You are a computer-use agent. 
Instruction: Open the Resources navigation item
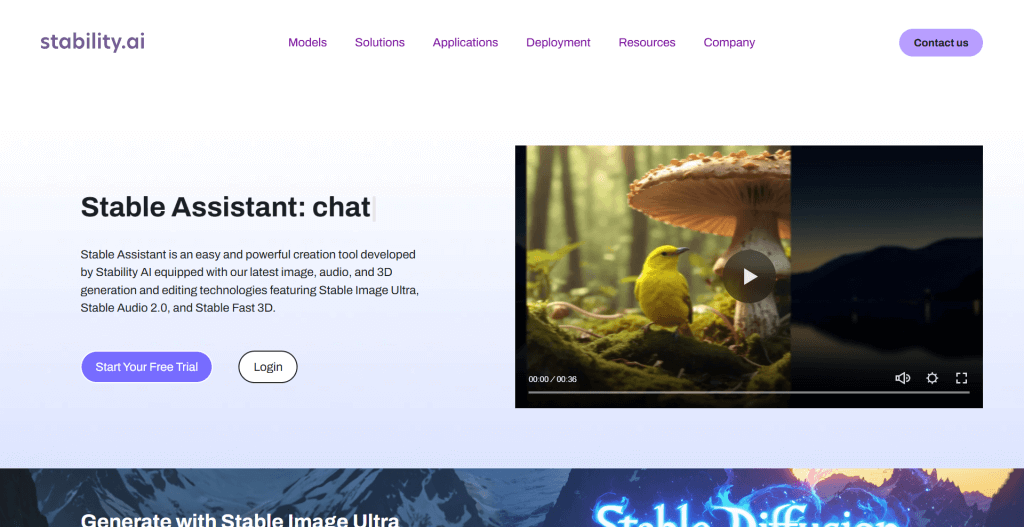(646, 43)
